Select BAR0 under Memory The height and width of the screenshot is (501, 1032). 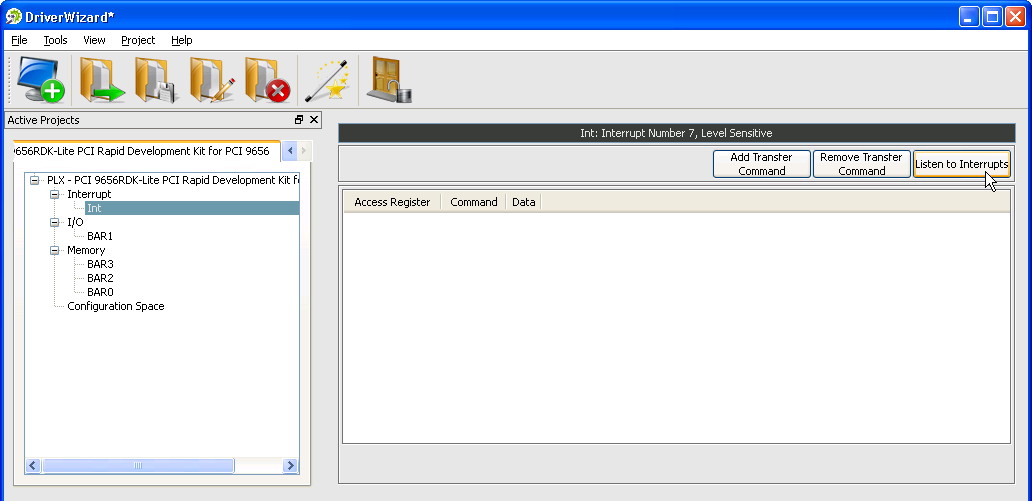100,292
